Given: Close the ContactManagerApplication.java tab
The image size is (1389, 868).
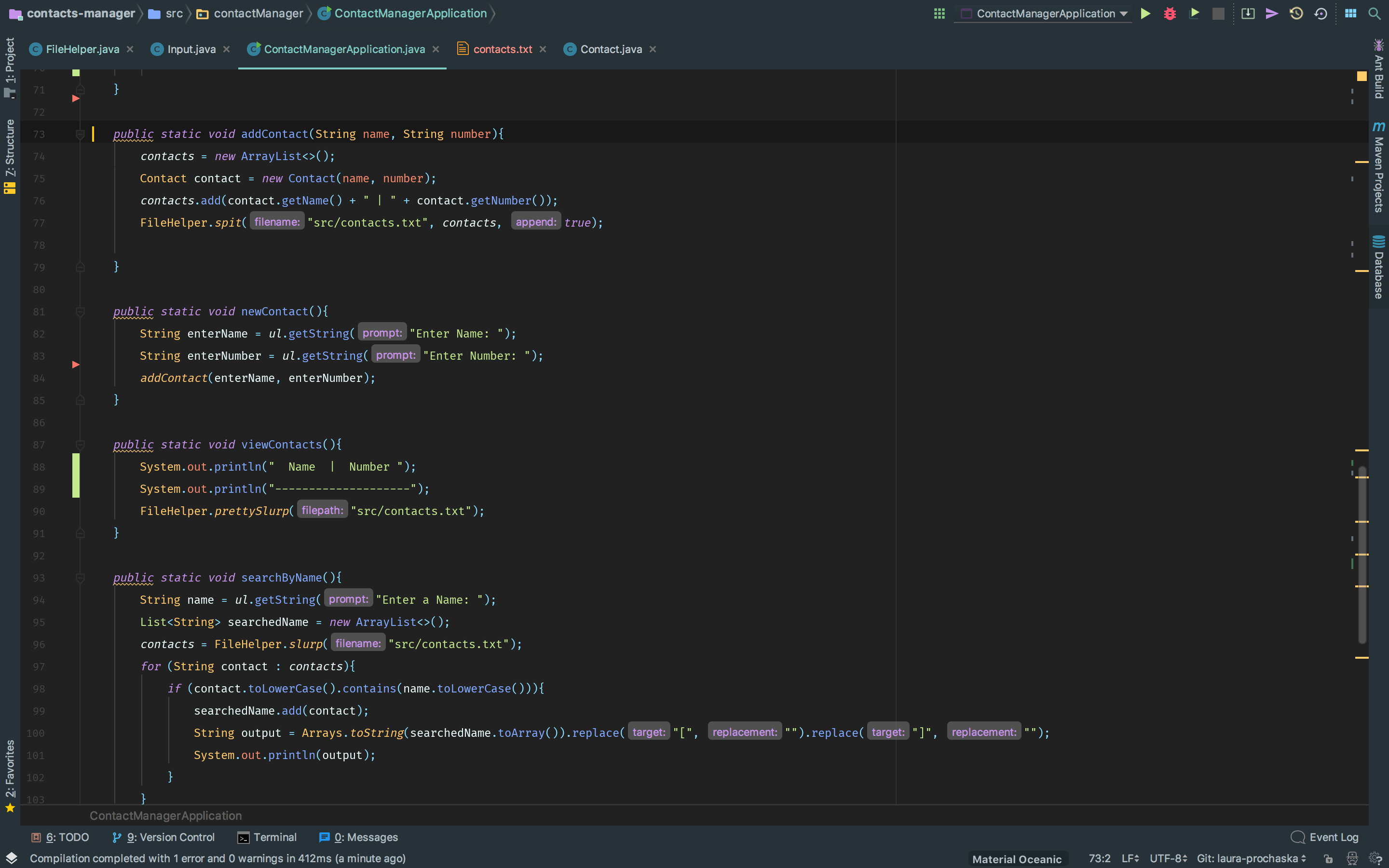Looking at the screenshot, I should (x=436, y=49).
